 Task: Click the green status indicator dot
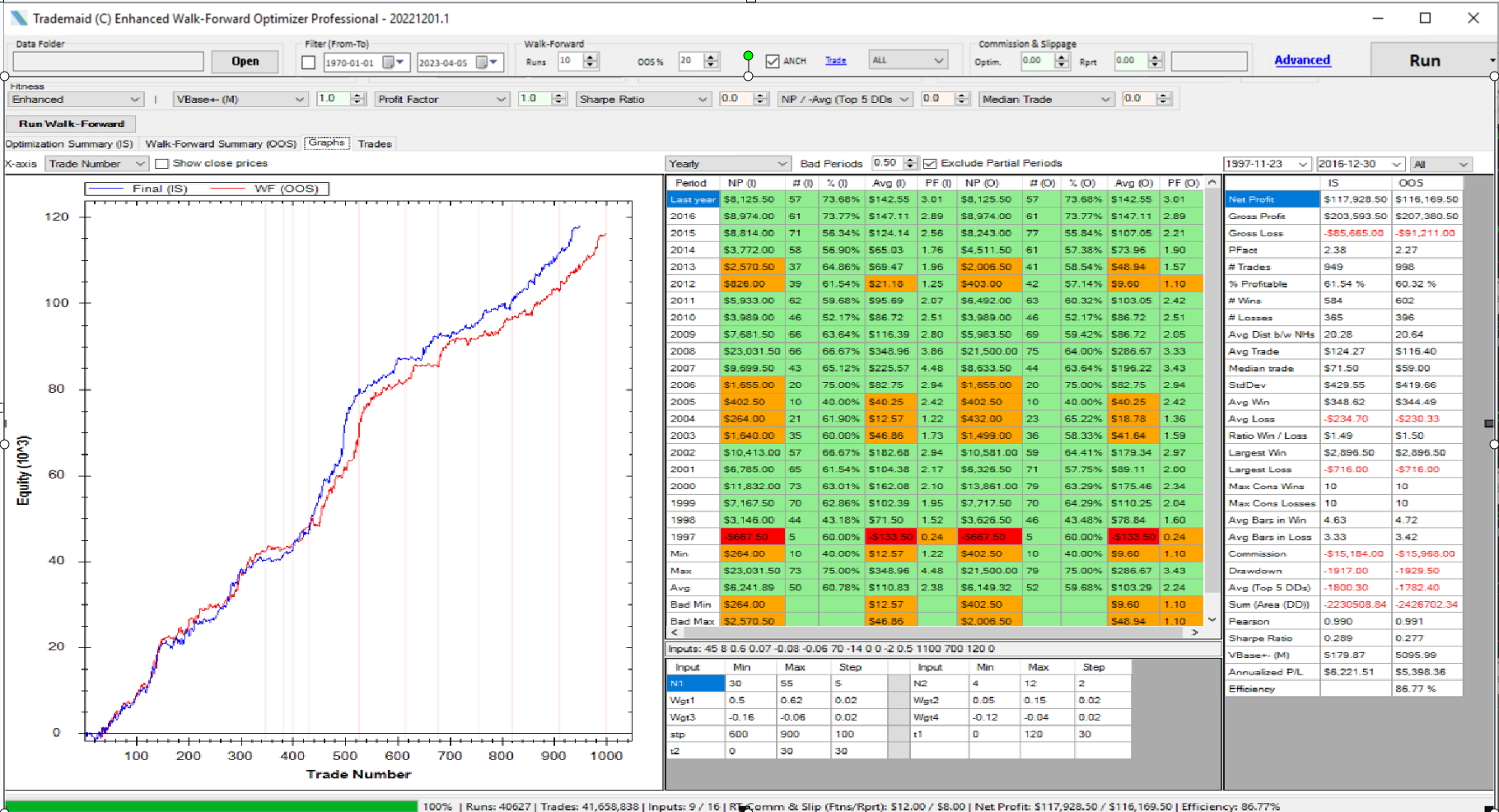tap(748, 56)
